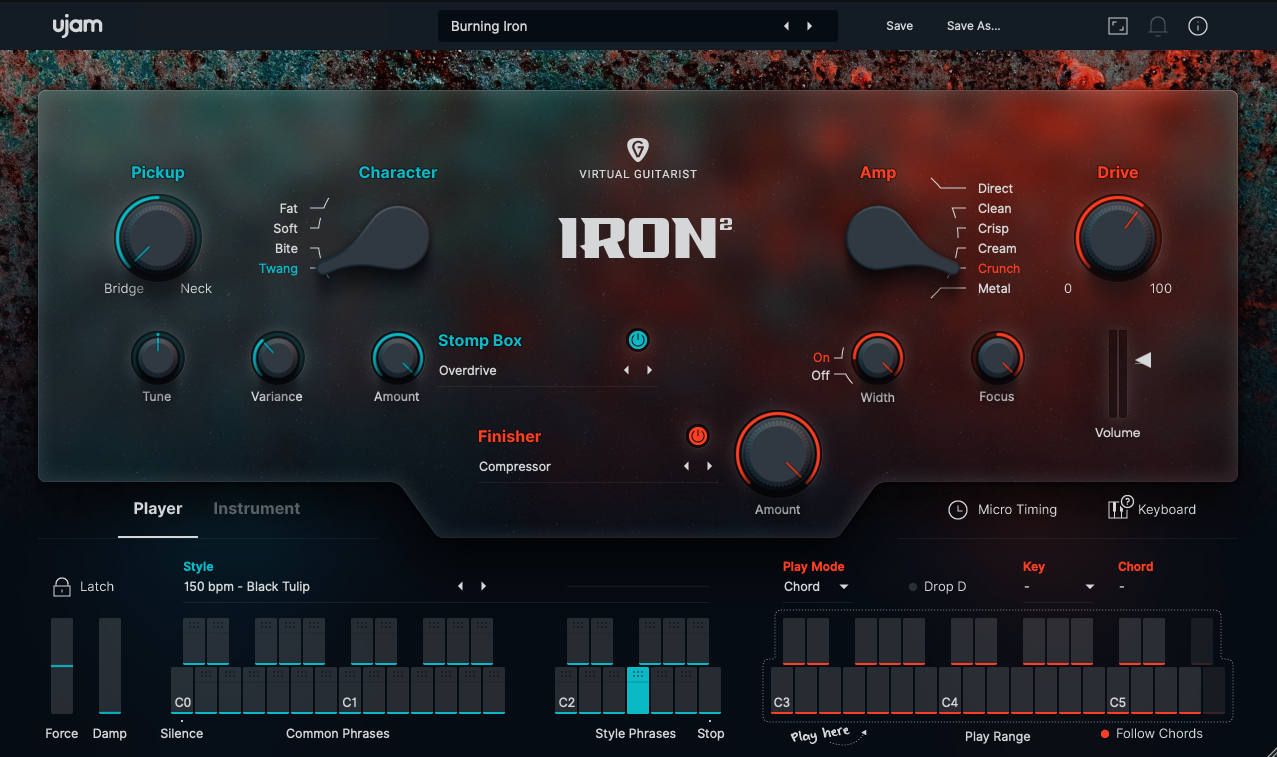The width and height of the screenshot is (1277, 757).
Task: Open the info icon in header
Action: [x=1197, y=27]
